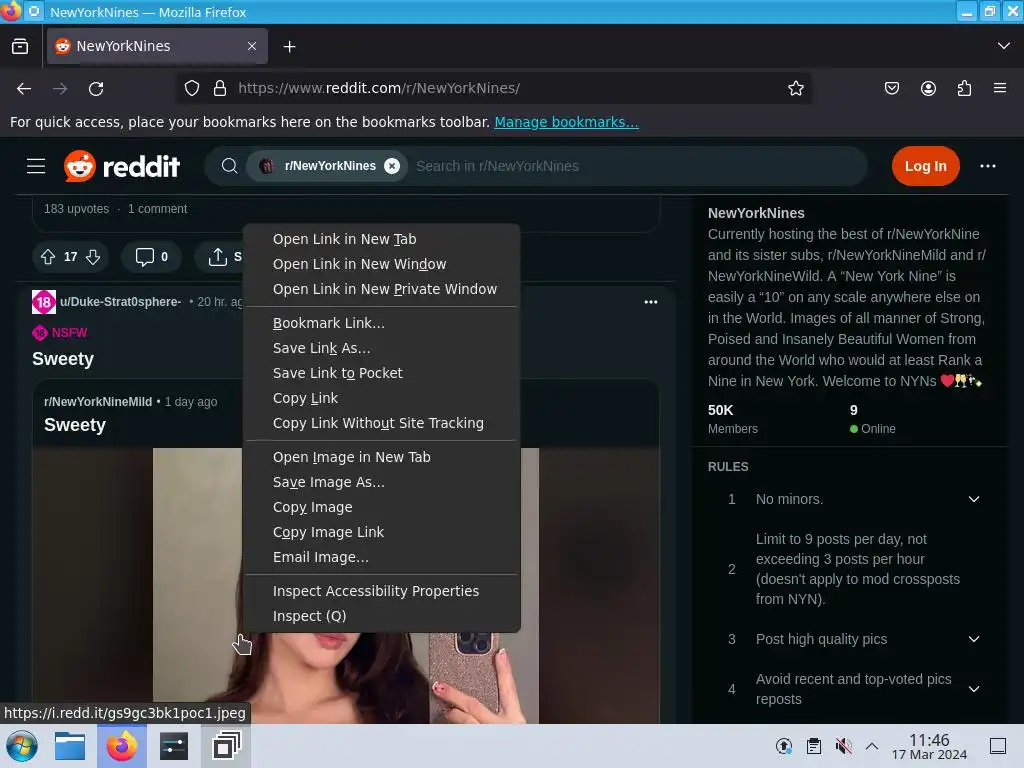
Task: Share the post via the share icon
Action: pyautogui.click(x=217, y=257)
